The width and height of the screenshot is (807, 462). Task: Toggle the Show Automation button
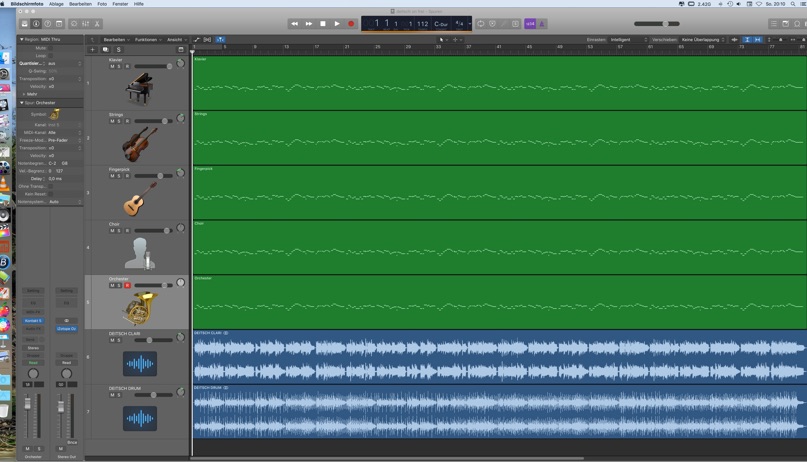(197, 40)
